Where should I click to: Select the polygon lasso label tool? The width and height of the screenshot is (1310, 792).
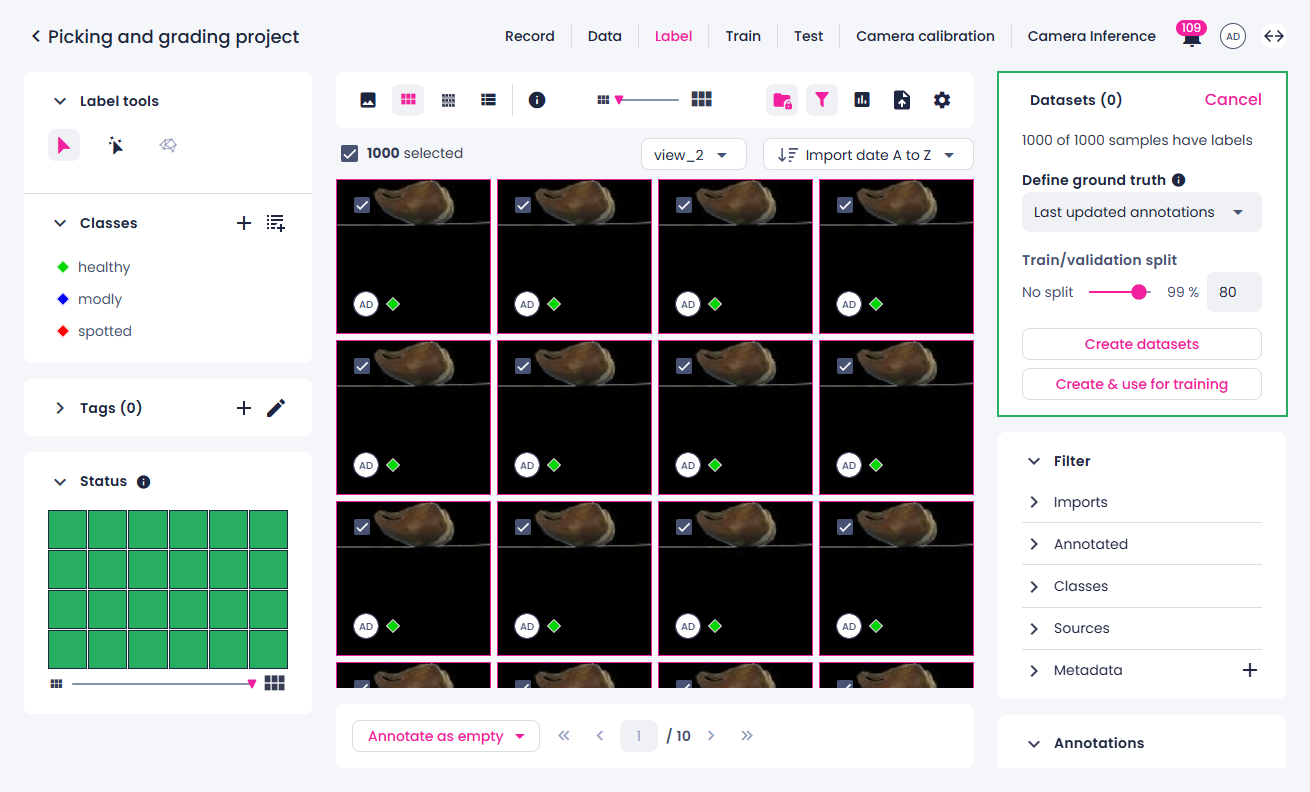click(168, 146)
